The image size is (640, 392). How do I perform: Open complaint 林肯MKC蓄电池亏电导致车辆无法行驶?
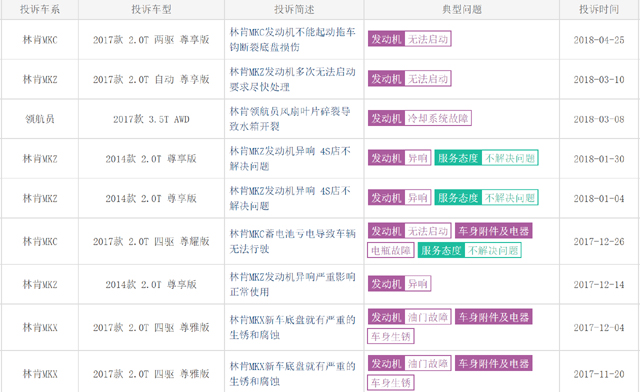pyautogui.click(x=293, y=241)
